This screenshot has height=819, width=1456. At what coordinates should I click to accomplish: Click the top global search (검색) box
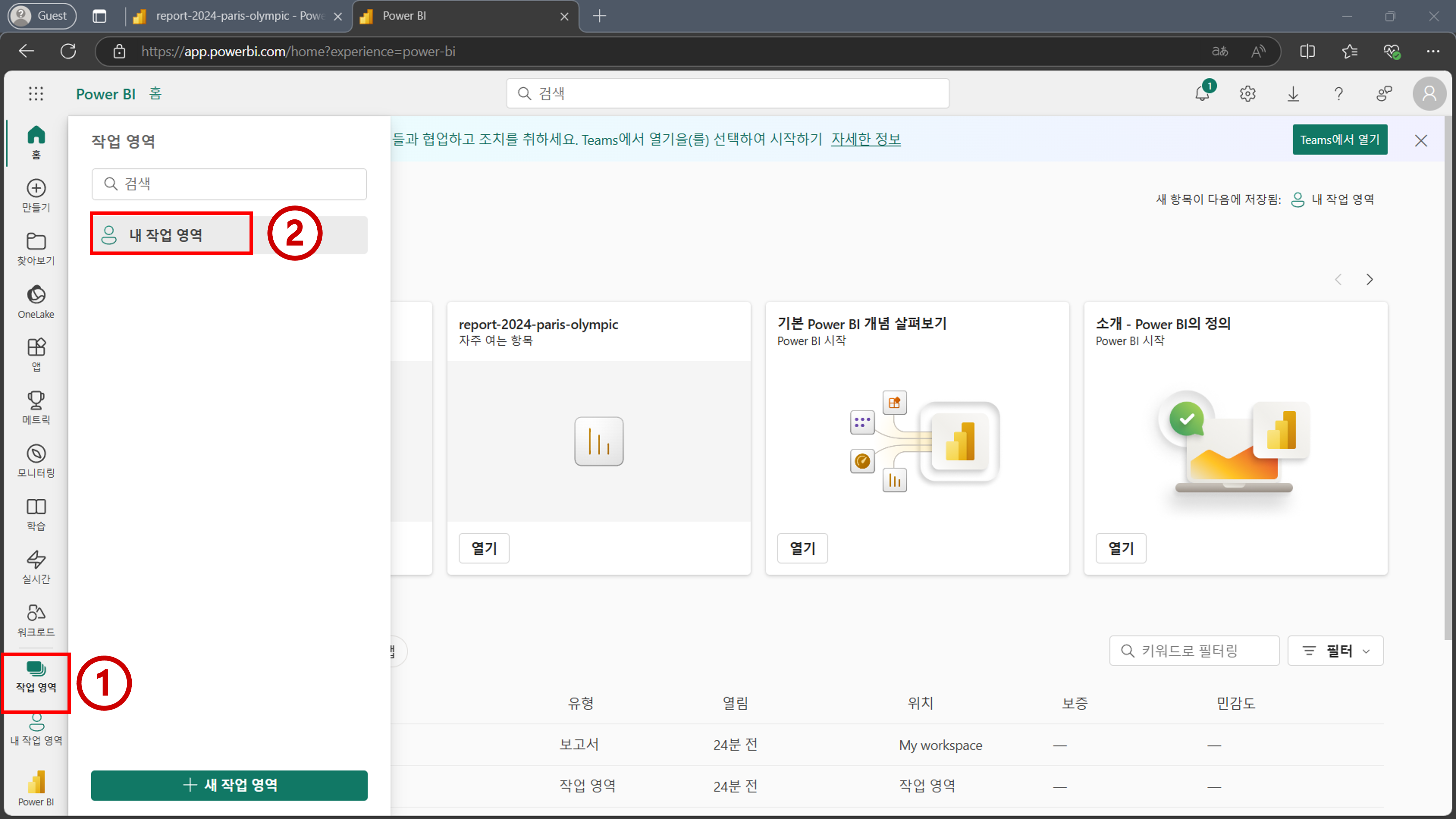pyautogui.click(x=727, y=93)
